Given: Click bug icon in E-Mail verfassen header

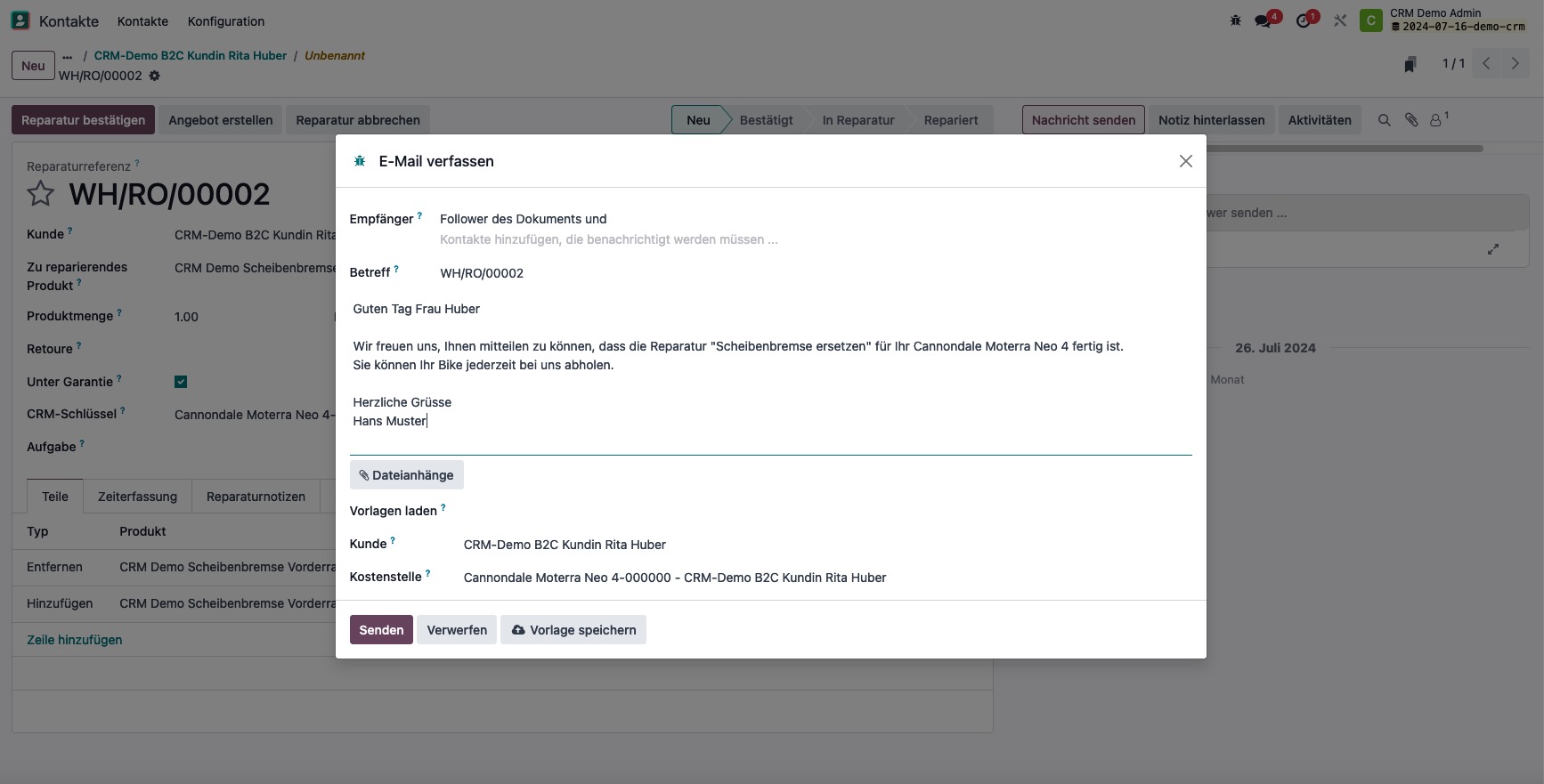Looking at the screenshot, I should coord(360,161).
